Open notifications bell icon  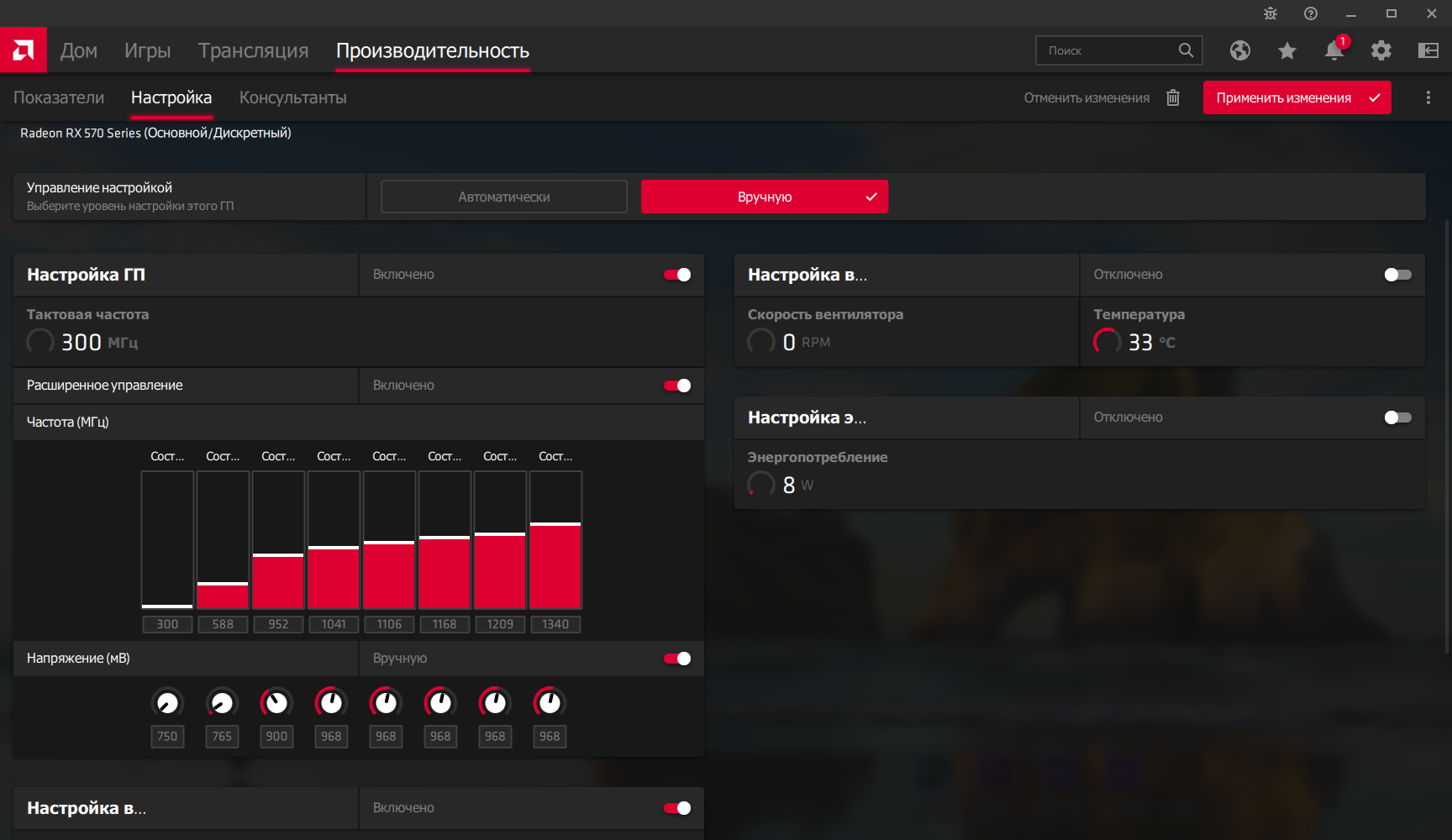tap(1334, 50)
